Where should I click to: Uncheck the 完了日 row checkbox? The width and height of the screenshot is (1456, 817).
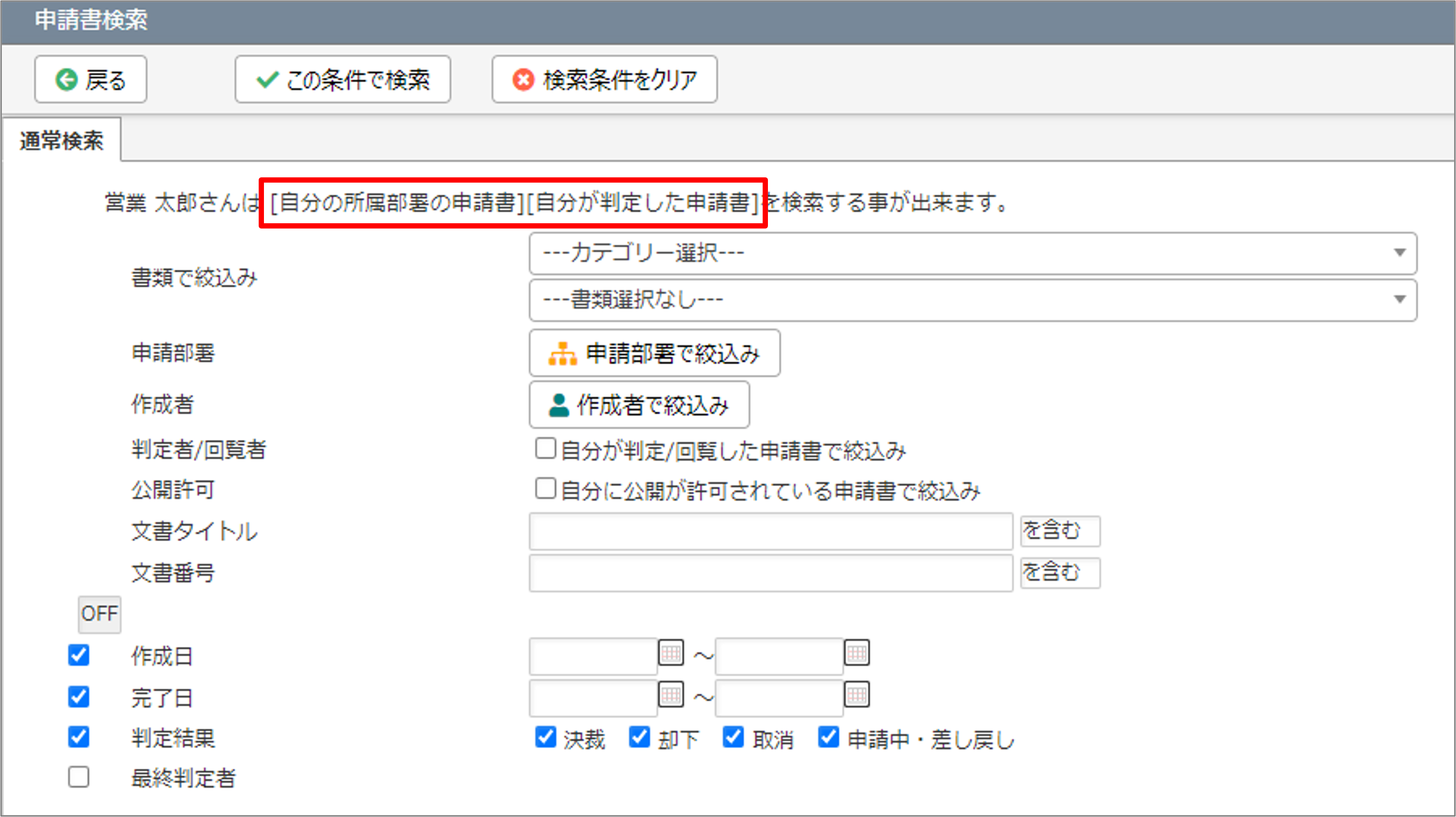tap(78, 697)
